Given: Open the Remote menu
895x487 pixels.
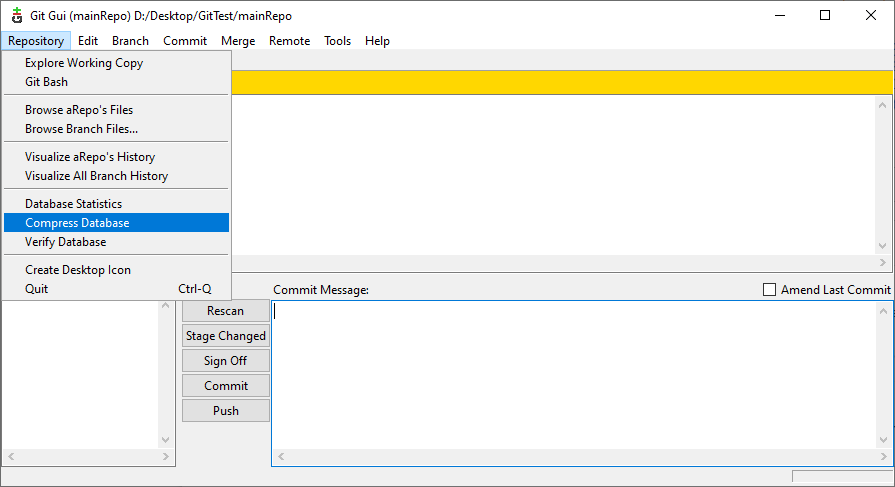Looking at the screenshot, I should tap(289, 41).
